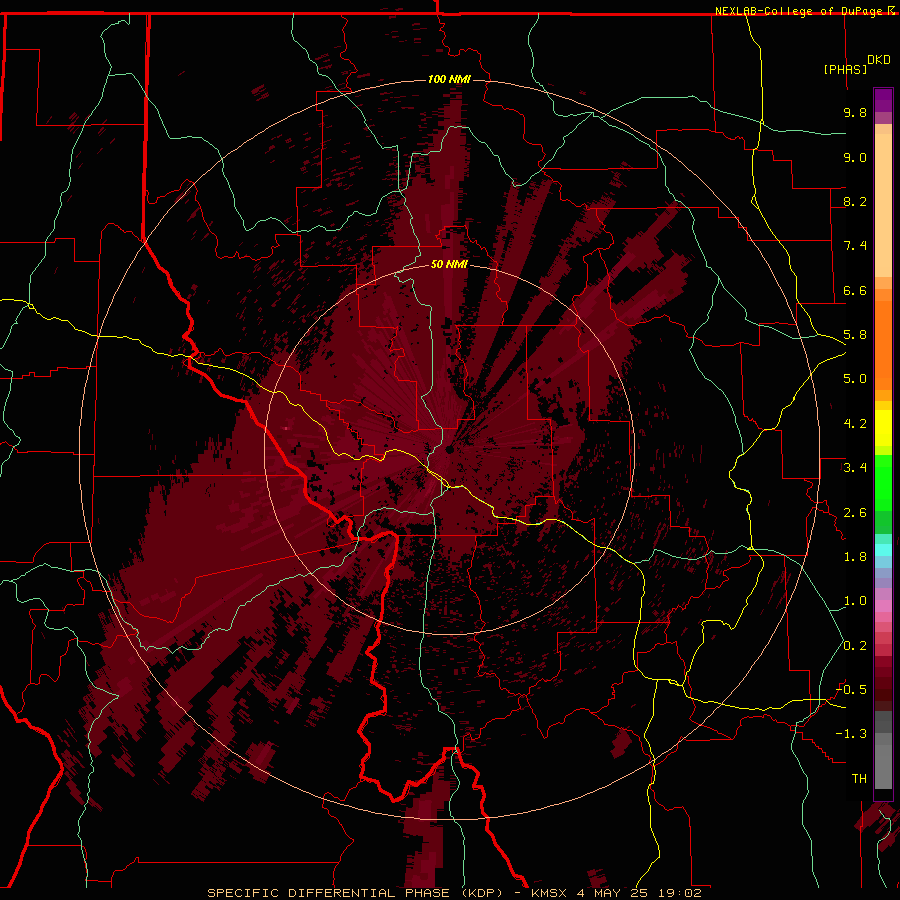Image resolution: width=900 pixels, height=900 pixels.
Task: Click the 8.2 legend value
Action: point(855,201)
